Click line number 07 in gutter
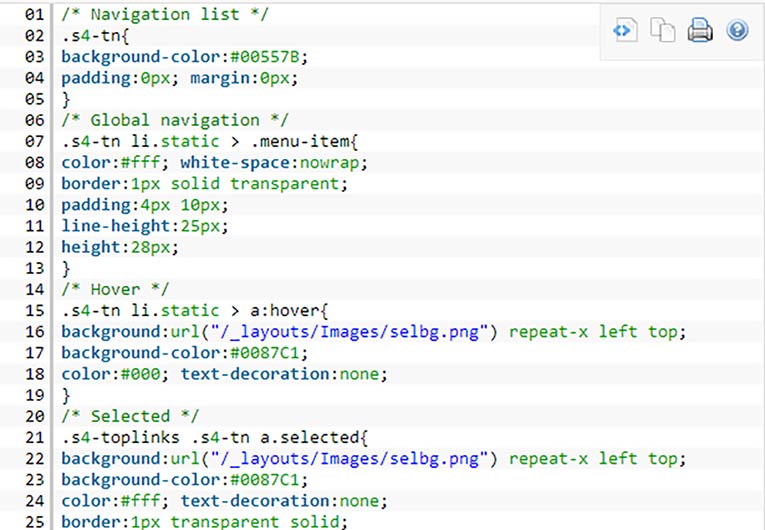Image resolution: width=765 pixels, height=530 pixels. click(x=34, y=142)
